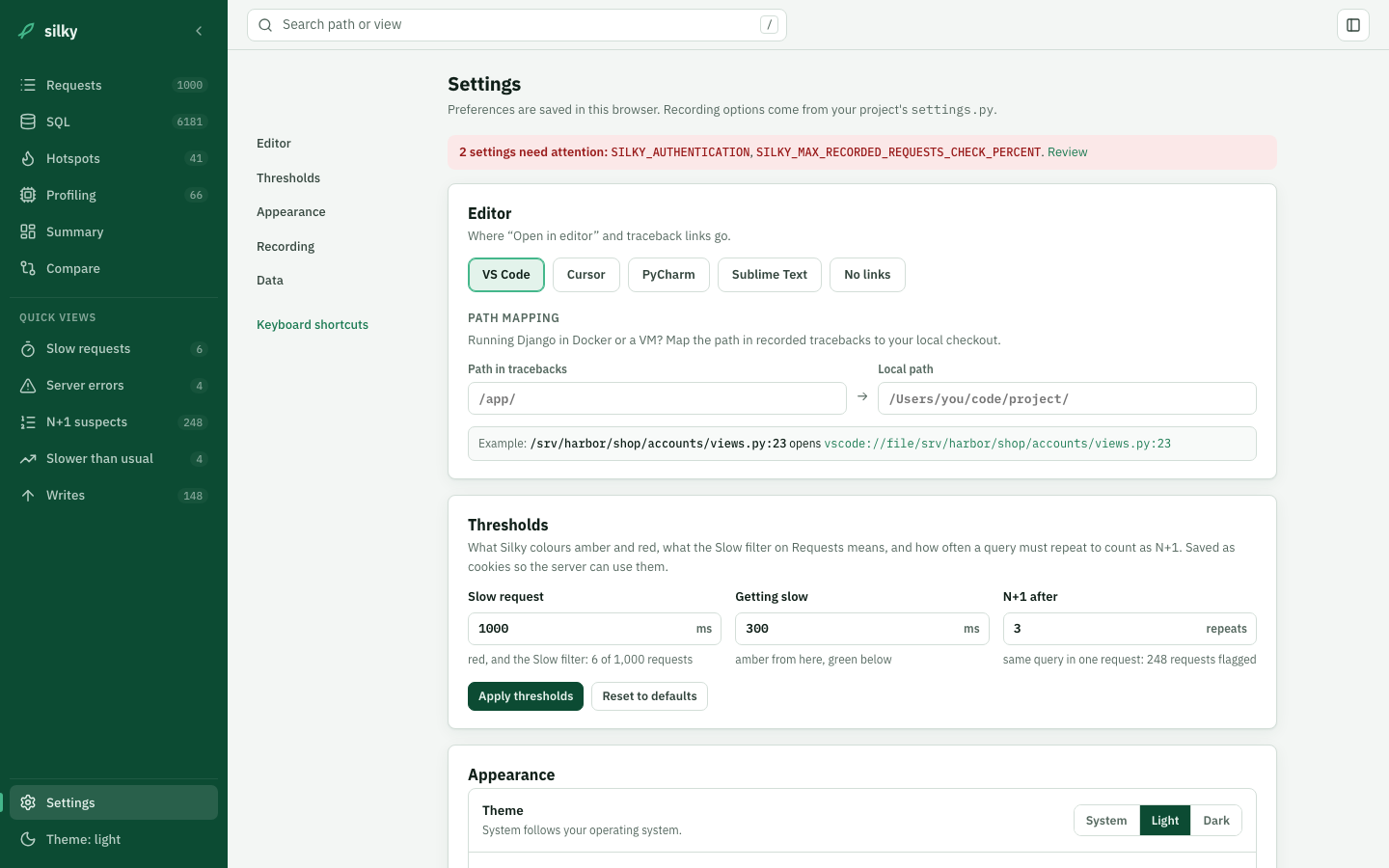Open the SQL database icon
The image size is (1389, 868).
coord(28,122)
